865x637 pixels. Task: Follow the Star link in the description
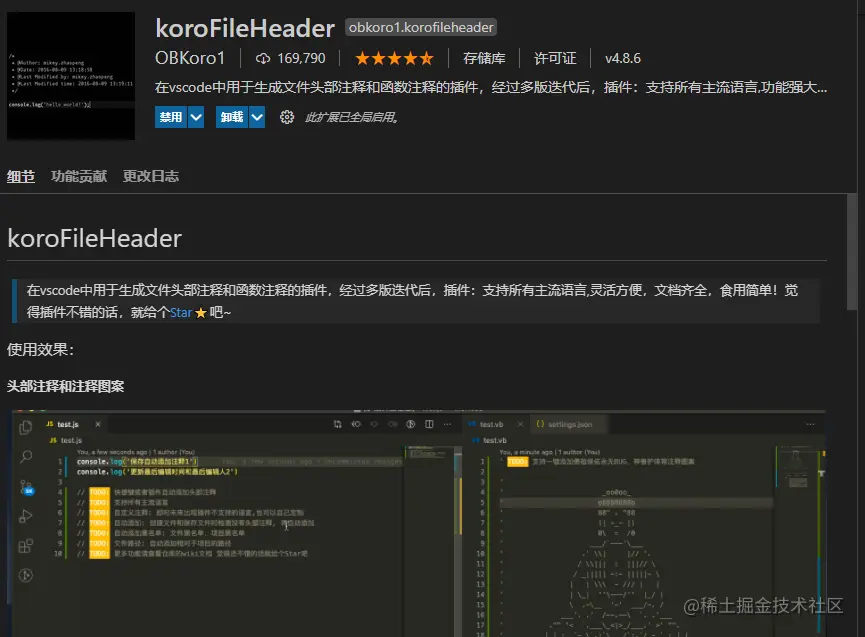(x=181, y=313)
